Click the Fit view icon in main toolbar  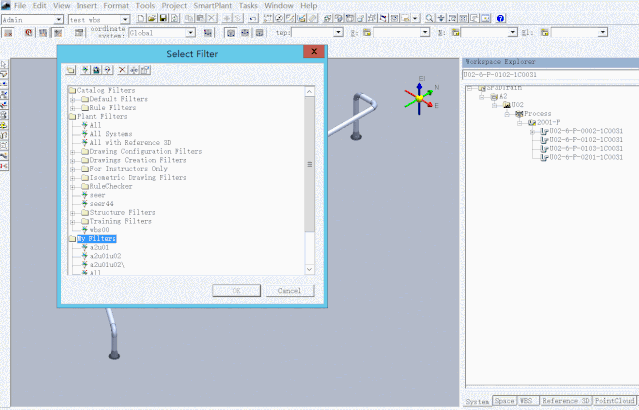point(463,18)
